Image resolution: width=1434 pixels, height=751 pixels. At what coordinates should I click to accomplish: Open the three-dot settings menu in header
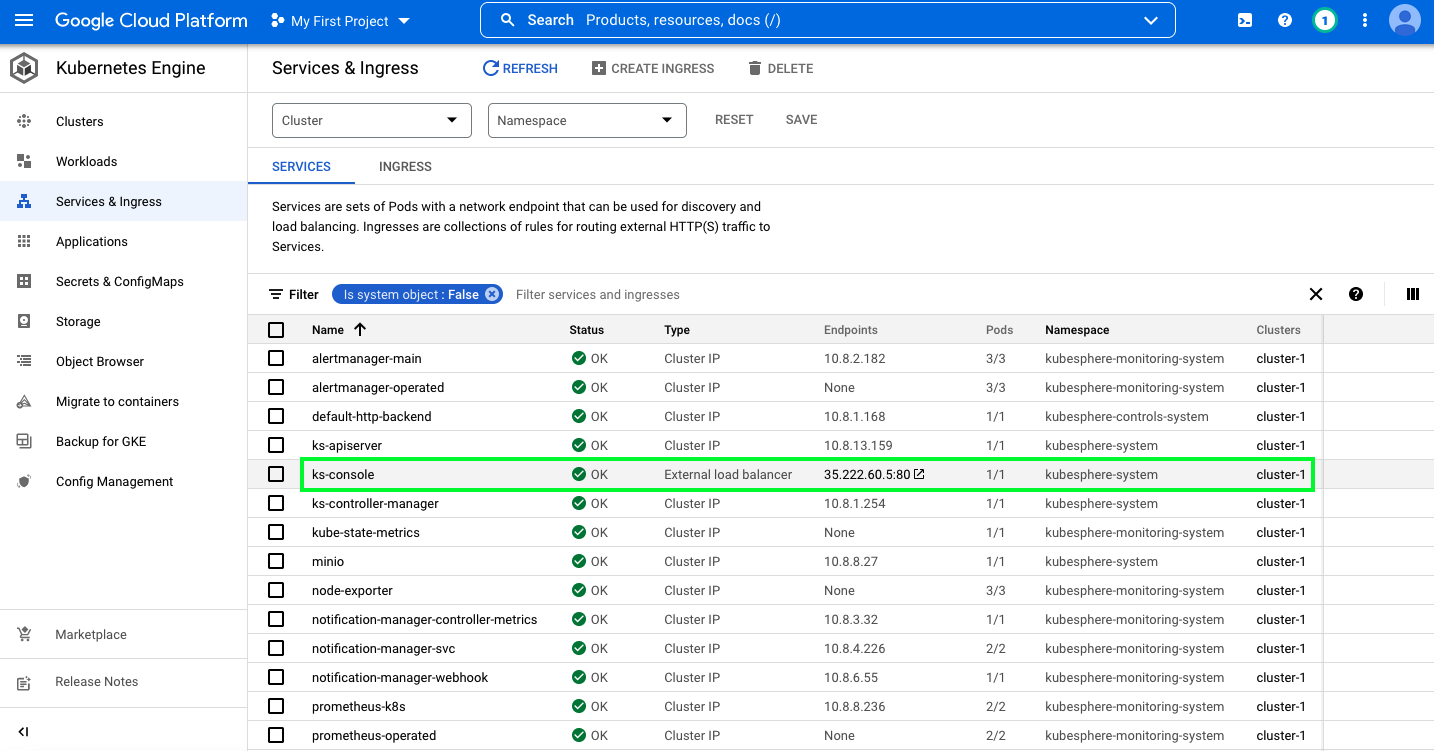pos(1365,20)
